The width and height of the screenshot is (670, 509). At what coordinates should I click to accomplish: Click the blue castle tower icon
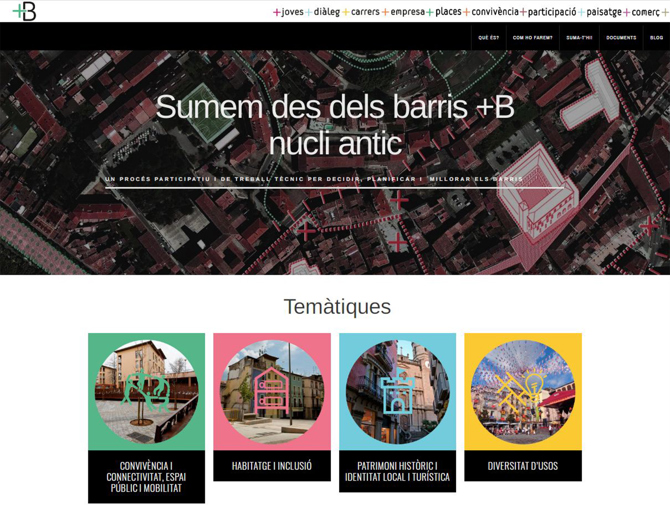(397, 391)
